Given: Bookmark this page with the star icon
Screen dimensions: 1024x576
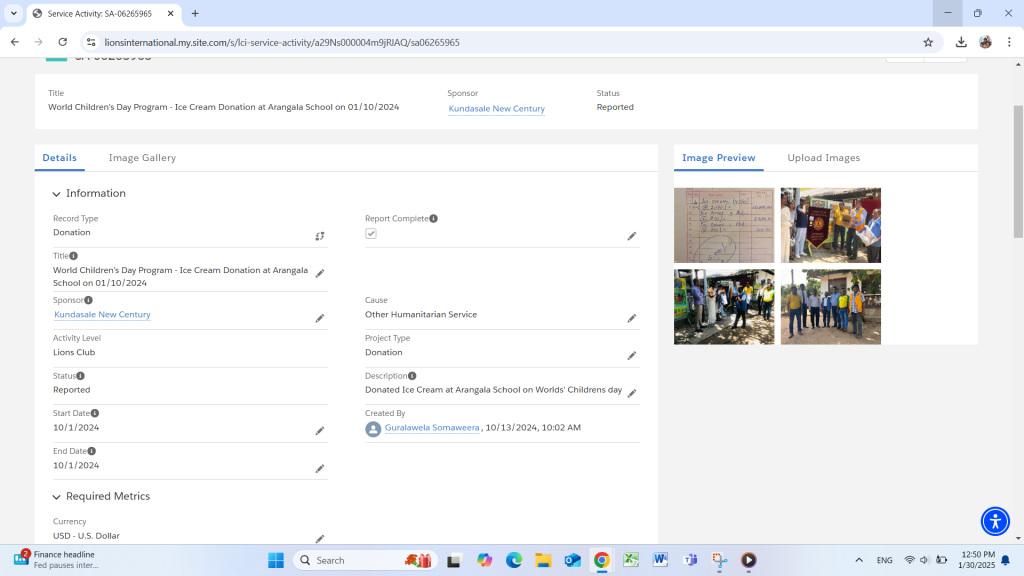Looking at the screenshot, I should click(x=928, y=42).
